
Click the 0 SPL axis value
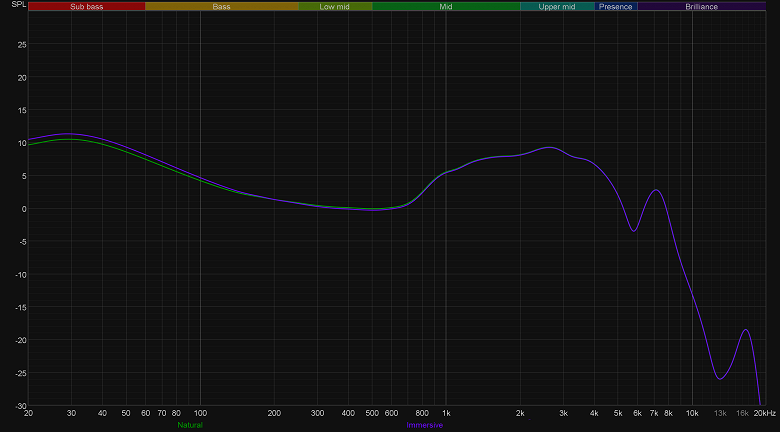(x=24, y=209)
